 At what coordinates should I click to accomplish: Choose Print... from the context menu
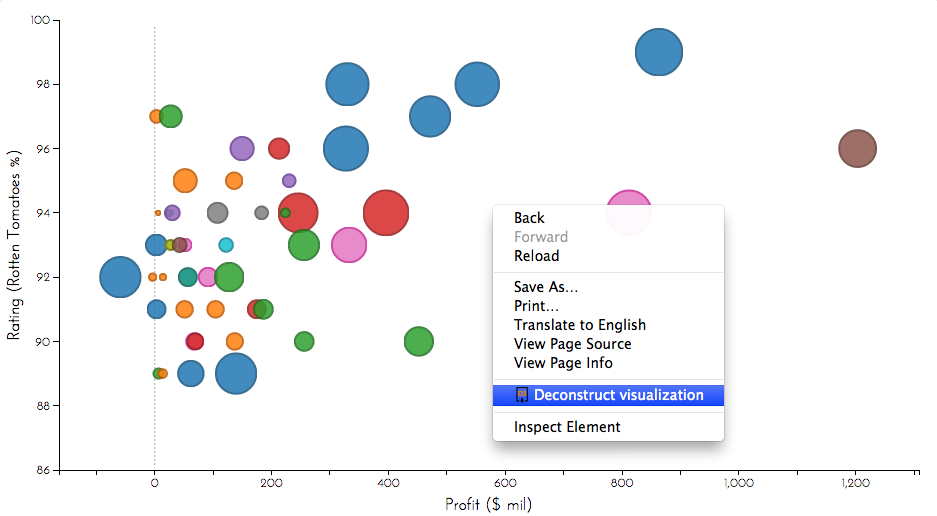[x=536, y=306]
